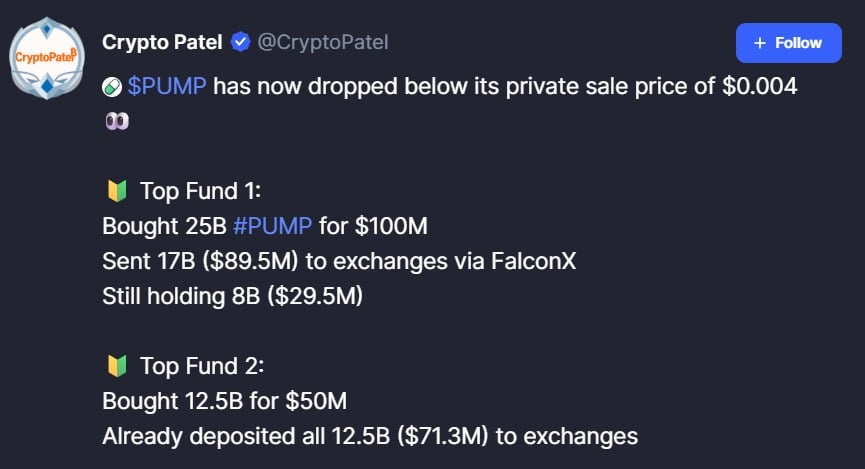Screen dimensions: 865x469
Task: Click the line mentioning FalconX exchanges
Action: click(339, 261)
